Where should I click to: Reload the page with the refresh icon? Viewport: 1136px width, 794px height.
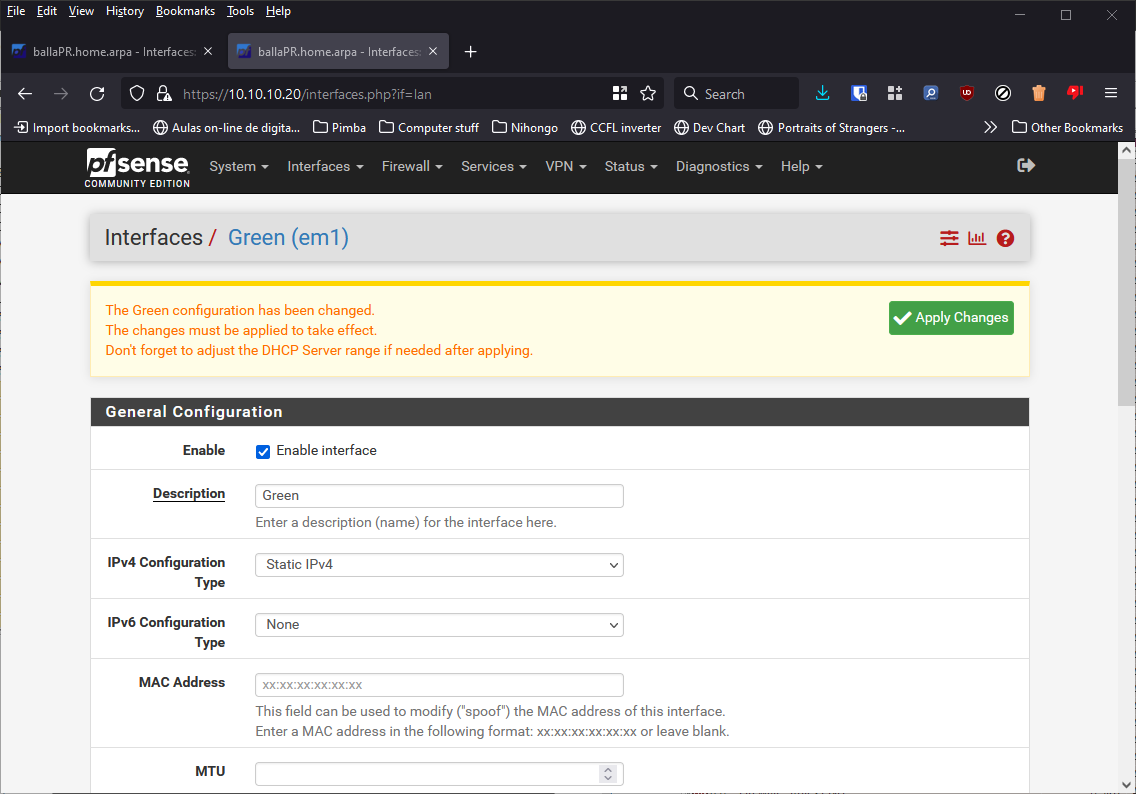97,94
